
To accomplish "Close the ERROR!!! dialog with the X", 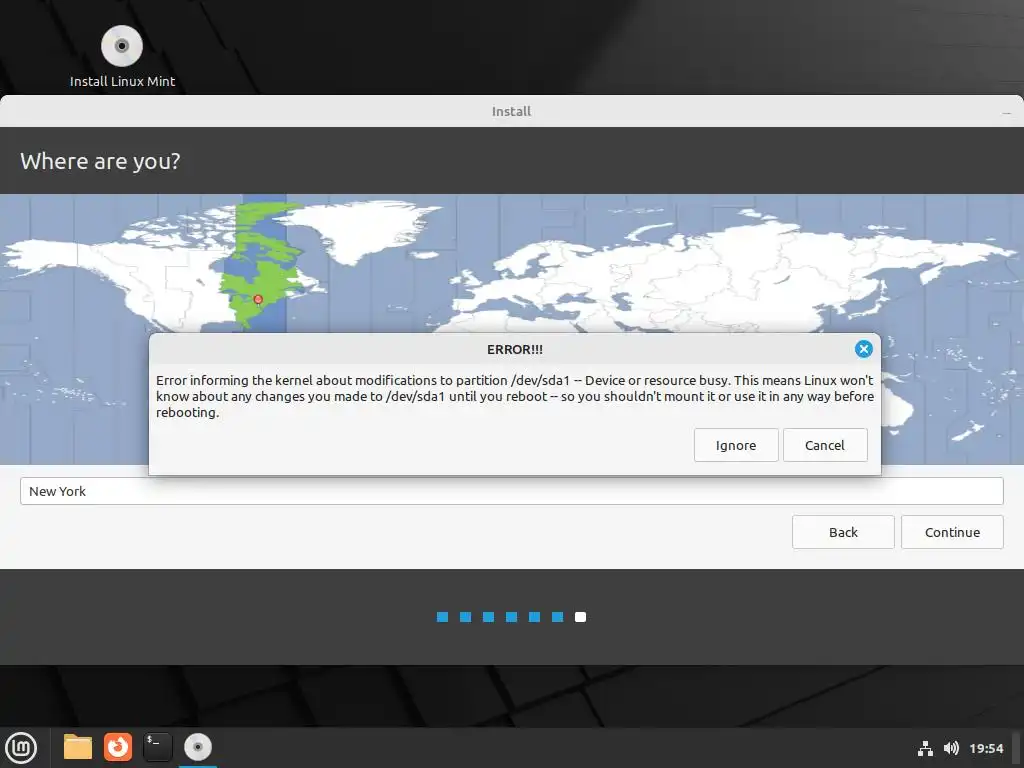I will pyautogui.click(x=863, y=349).
